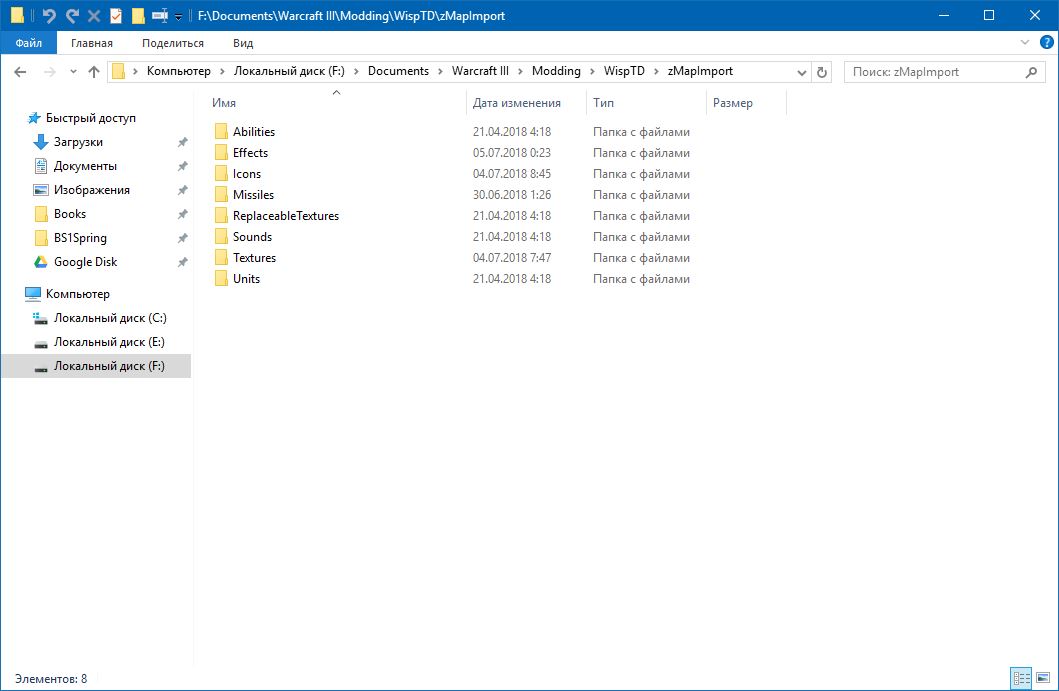This screenshot has height=691, width=1059.
Task: Click Modding in the address breadcrumb
Action: tap(557, 71)
